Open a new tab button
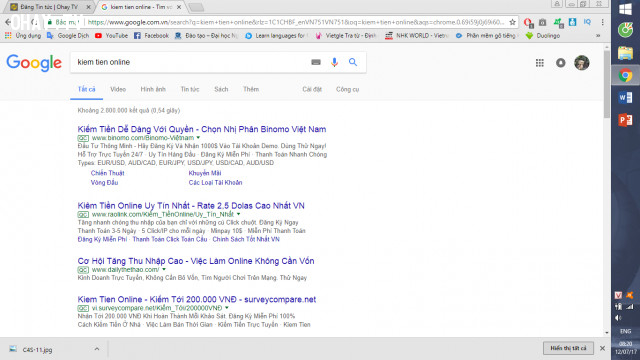This screenshot has height=360, width=640. (x=196, y=7)
